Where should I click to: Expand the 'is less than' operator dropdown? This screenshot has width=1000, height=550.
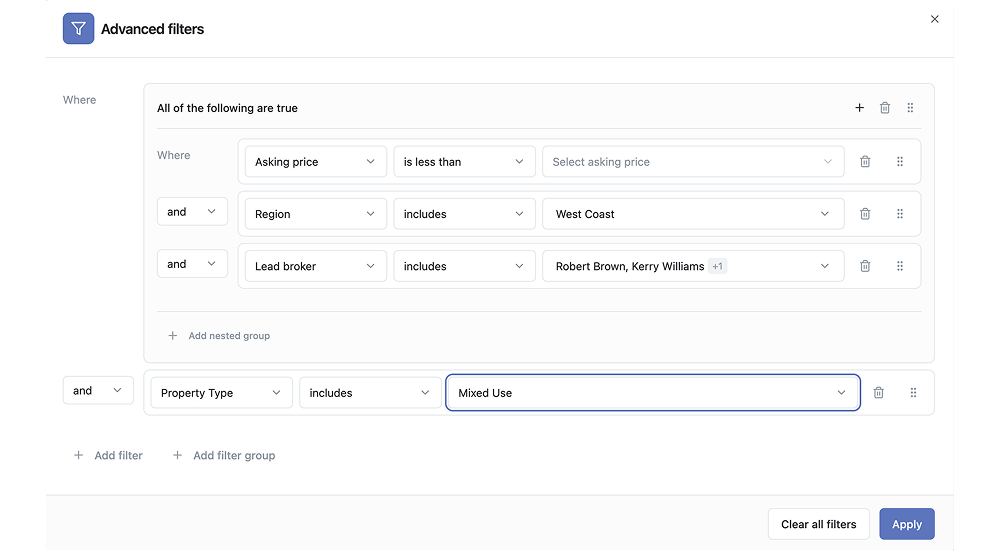[x=463, y=162]
